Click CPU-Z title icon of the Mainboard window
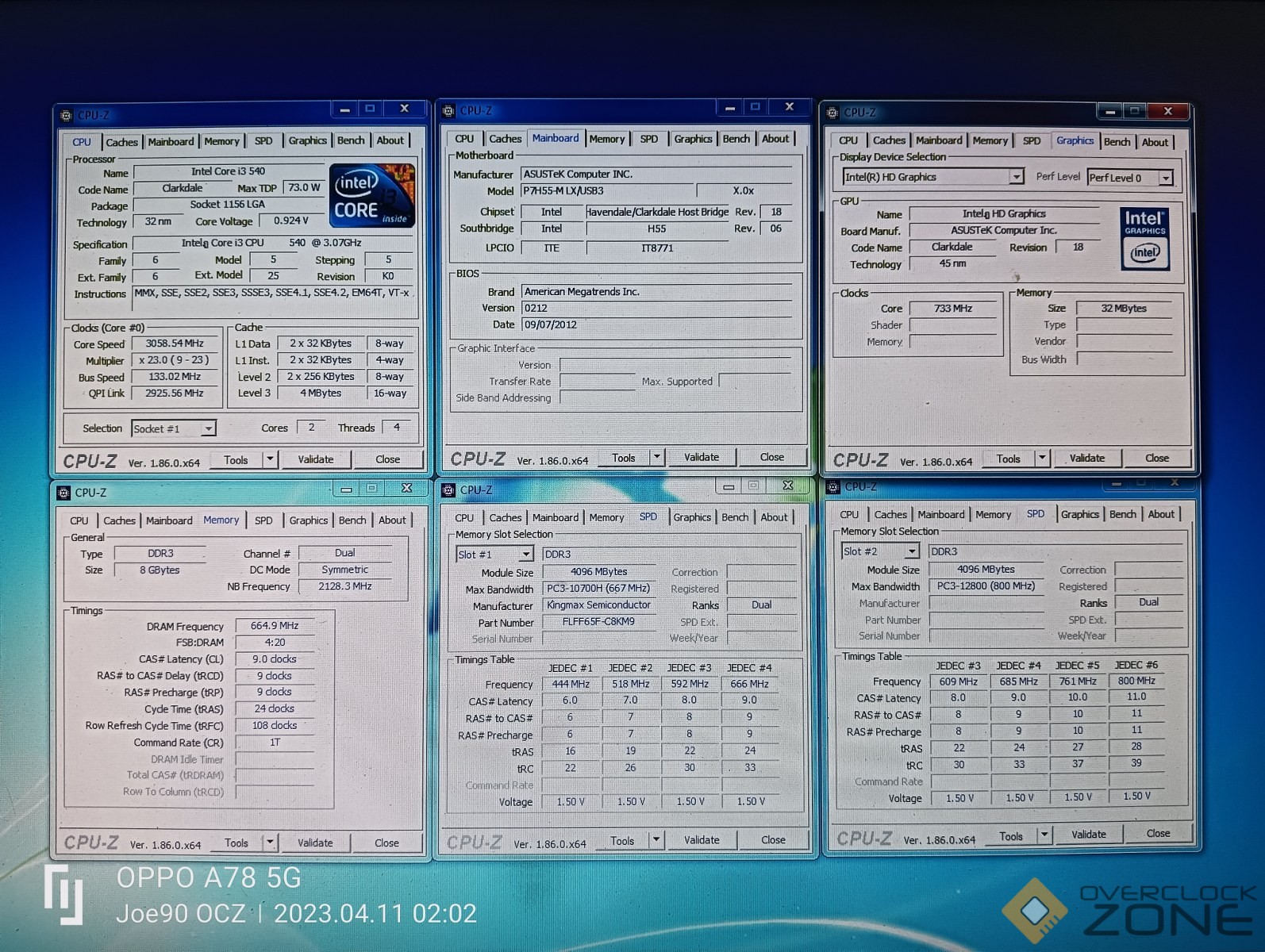The width and height of the screenshot is (1265, 952). pyautogui.click(x=448, y=111)
